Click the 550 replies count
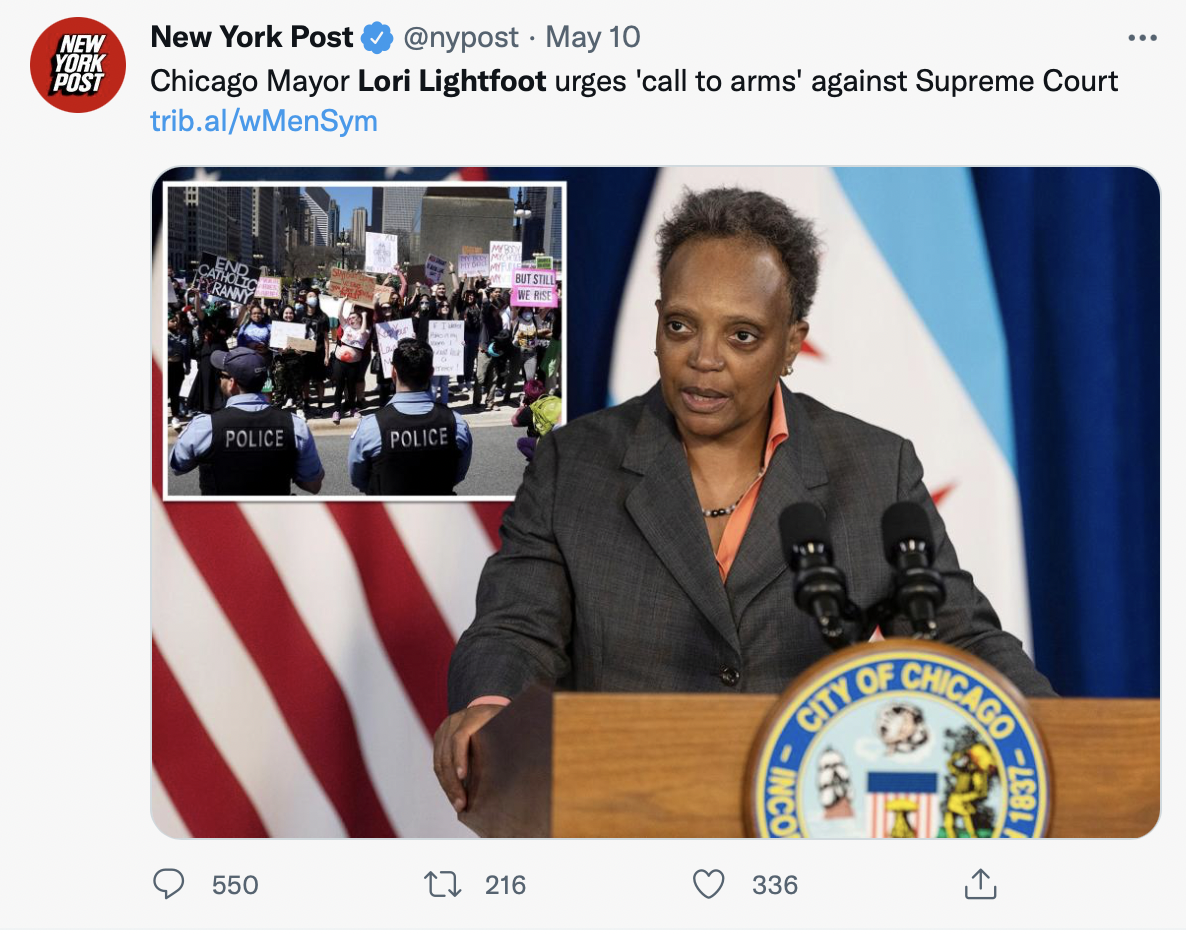Image resolution: width=1186 pixels, height=934 pixels. [235, 885]
